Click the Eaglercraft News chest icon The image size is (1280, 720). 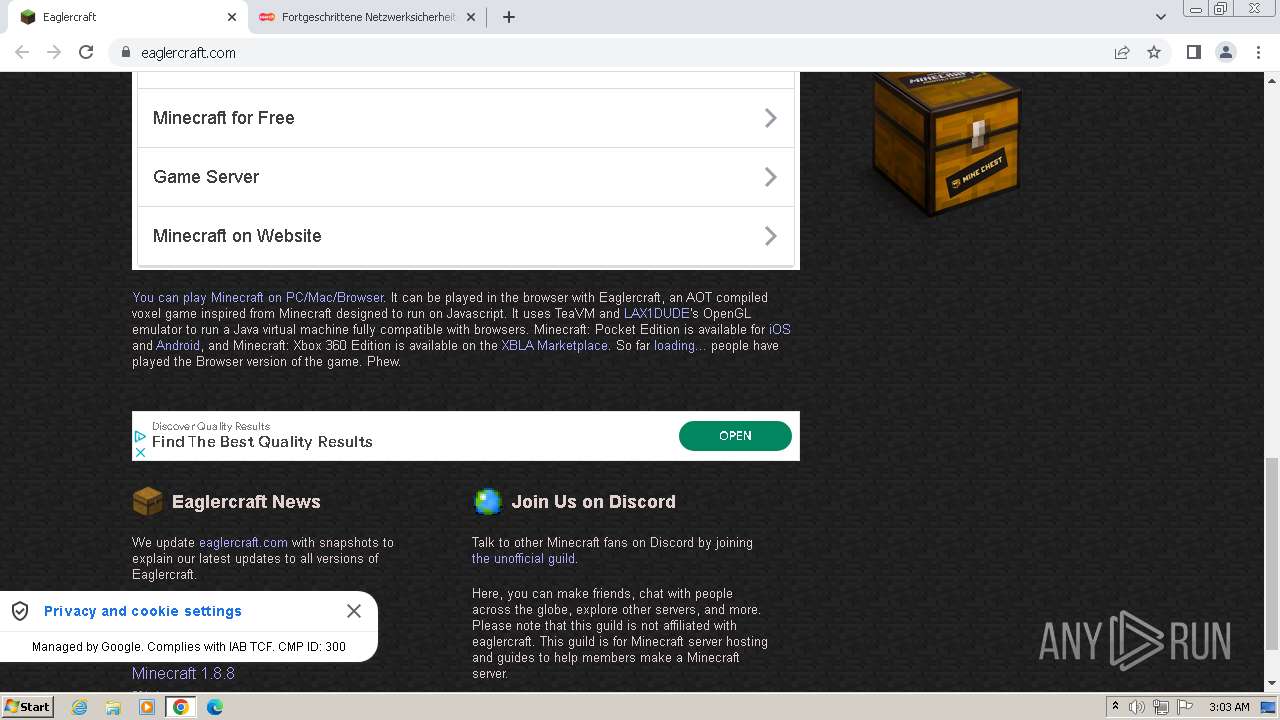(147, 501)
